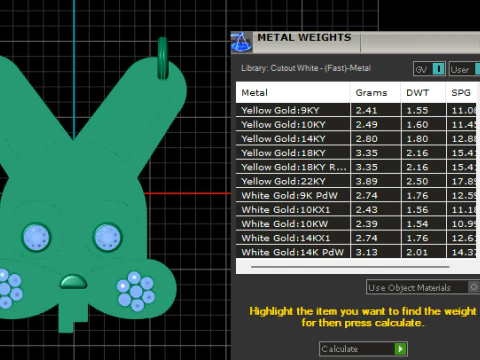Image resolution: width=480 pixels, height=360 pixels.
Task: Select the Yellow Gold:18KY R... row
Action: click(356, 167)
